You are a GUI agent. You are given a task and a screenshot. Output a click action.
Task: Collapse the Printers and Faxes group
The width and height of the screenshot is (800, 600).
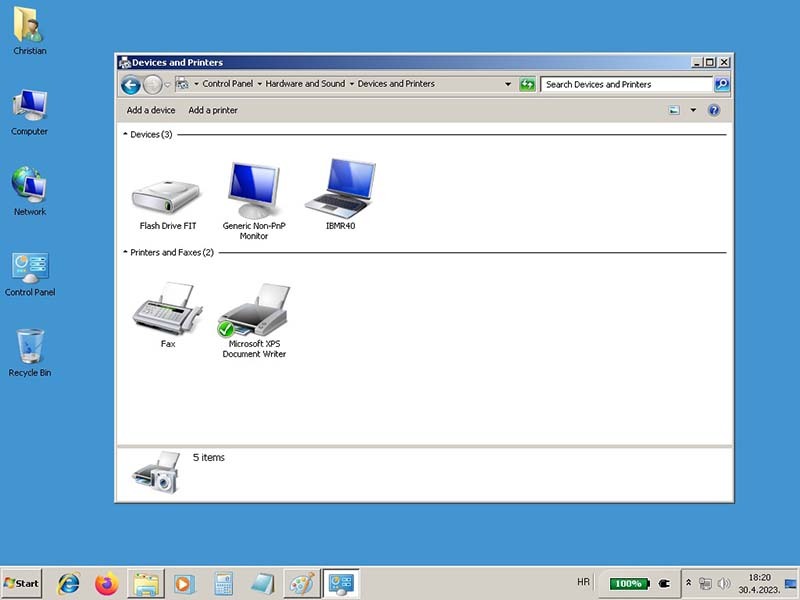[125, 253]
